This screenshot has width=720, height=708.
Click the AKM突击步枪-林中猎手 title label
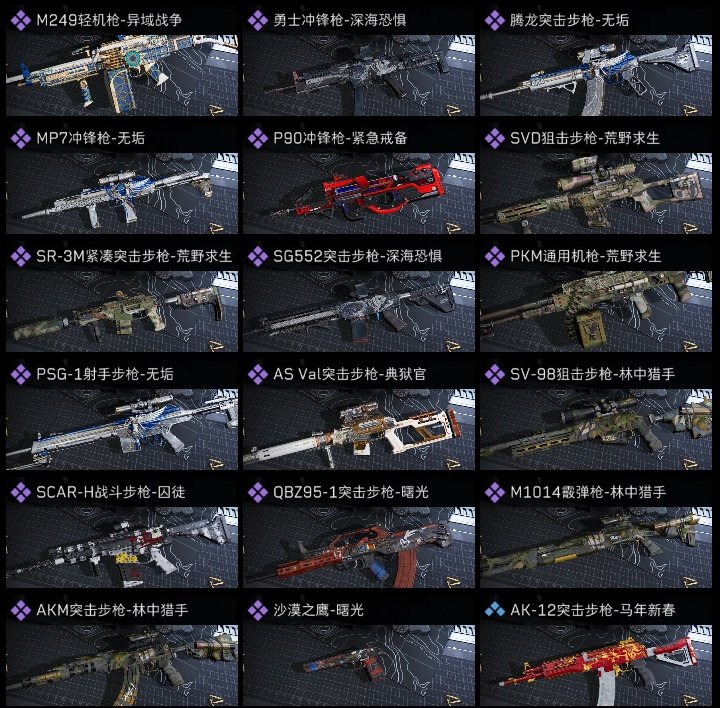click(112, 610)
